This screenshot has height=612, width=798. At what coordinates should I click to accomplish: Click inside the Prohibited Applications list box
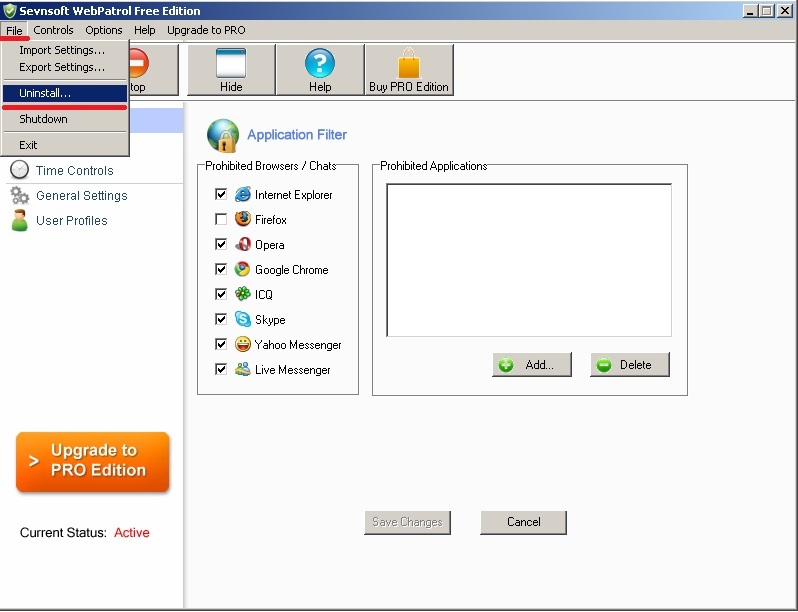(528, 260)
